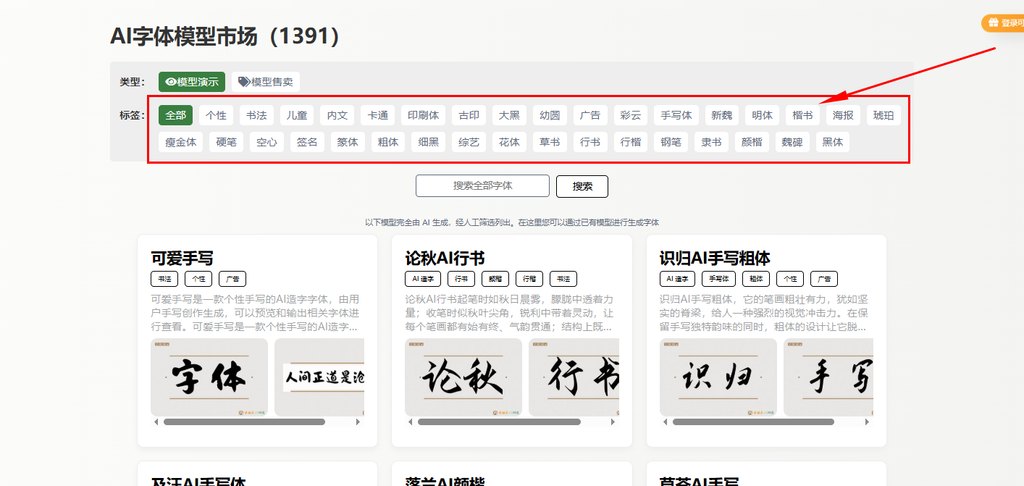Select the 手写体 tag in the 标签 row
The width and height of the screenshot is (1024, 486).
pos(677,116)
